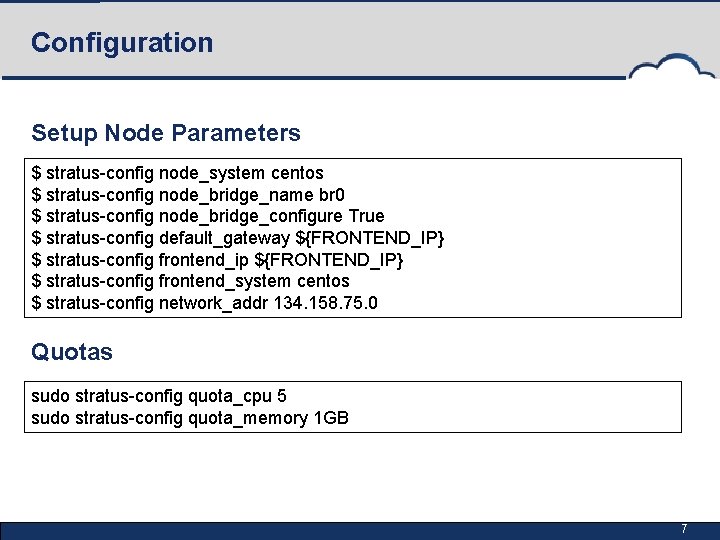Click the network_addr command line

(205, 303)
